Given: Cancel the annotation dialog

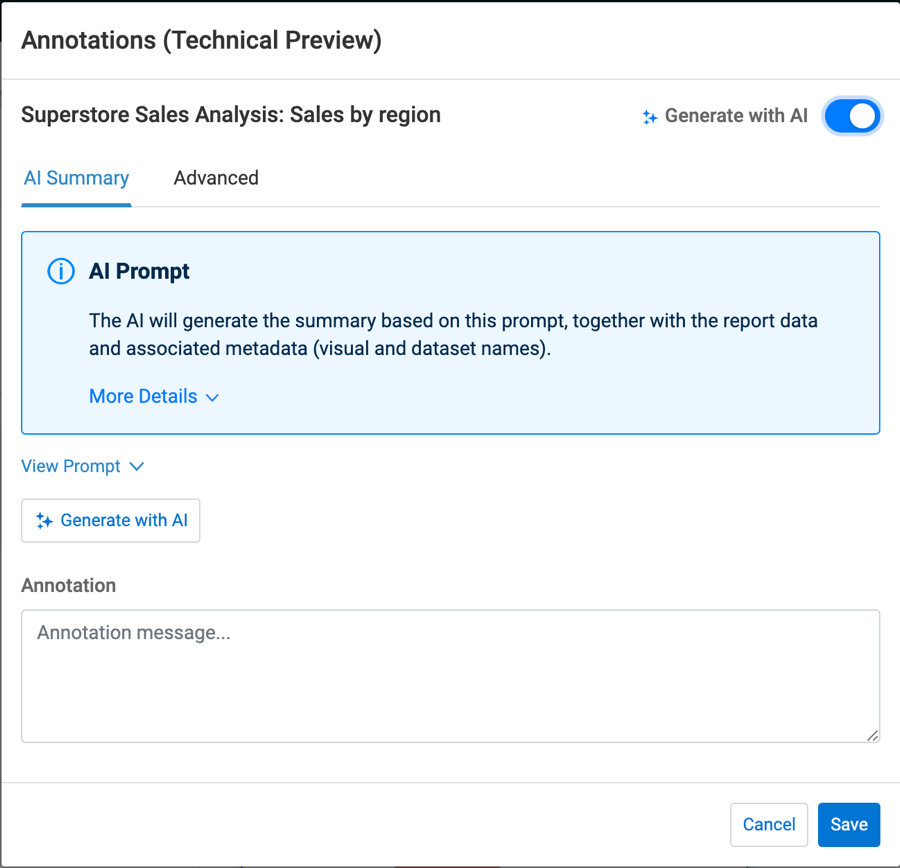Looking at the screenshot, I should (769, 825).
